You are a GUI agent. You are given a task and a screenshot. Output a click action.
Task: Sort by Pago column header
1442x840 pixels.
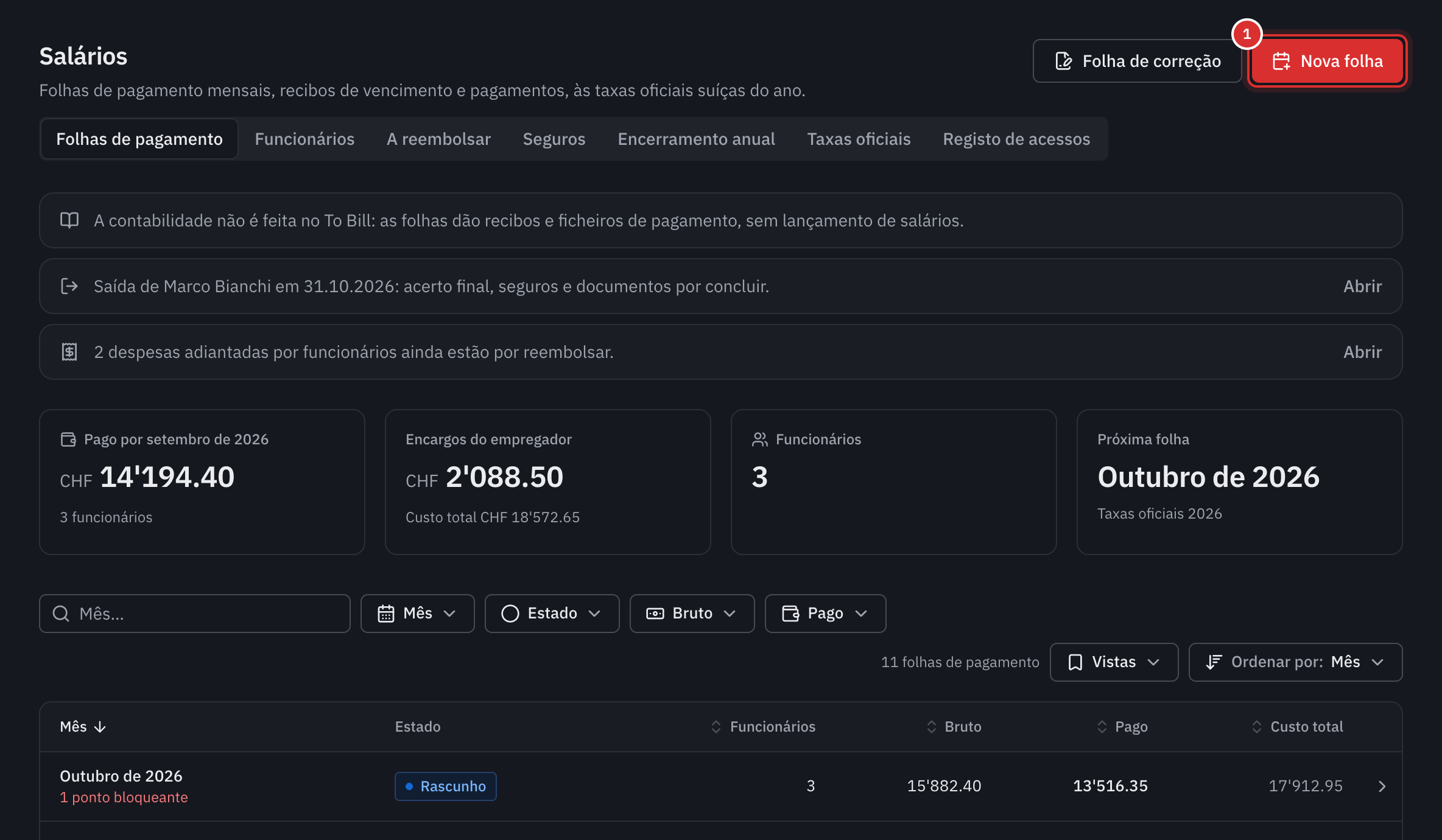click(x=1122, y=727)
